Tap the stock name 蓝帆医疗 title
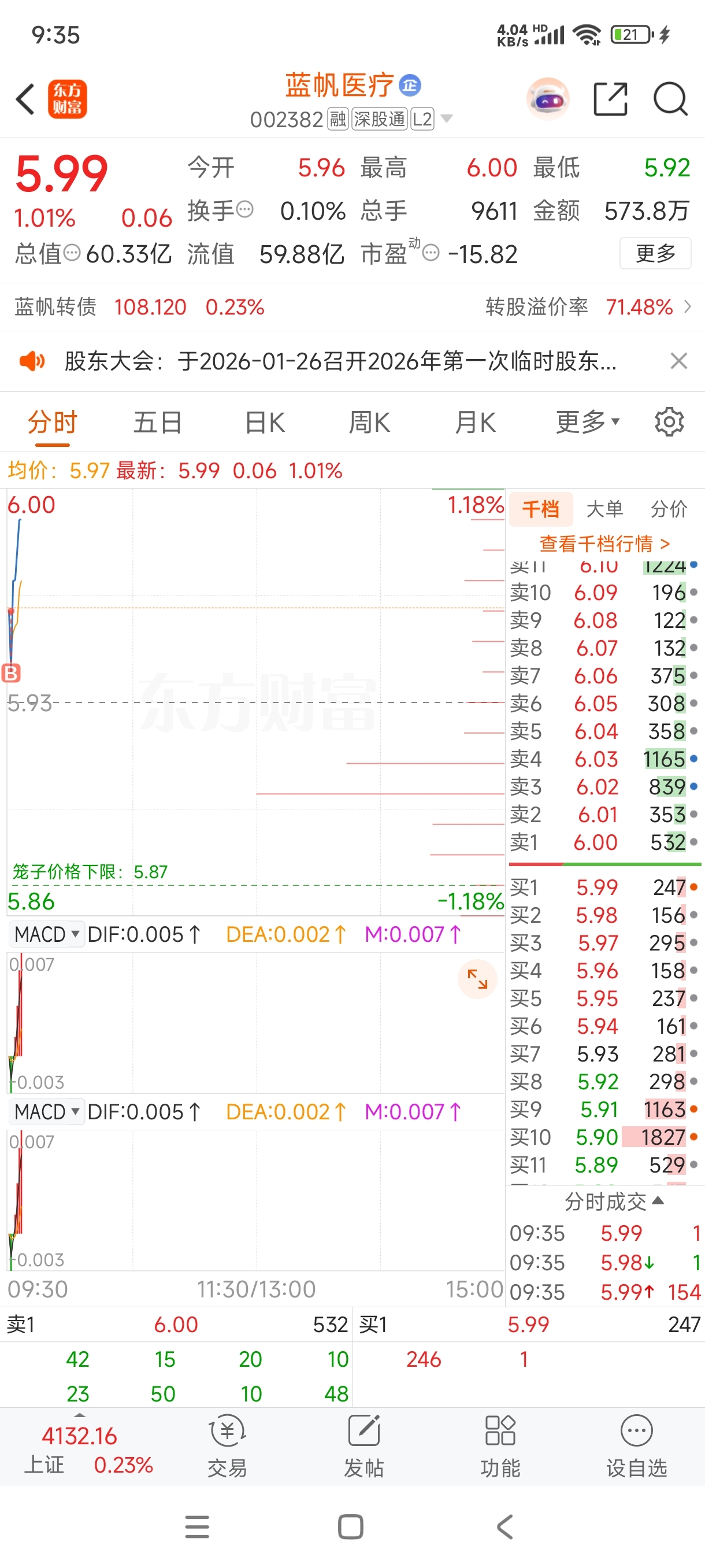 point(339,85)
